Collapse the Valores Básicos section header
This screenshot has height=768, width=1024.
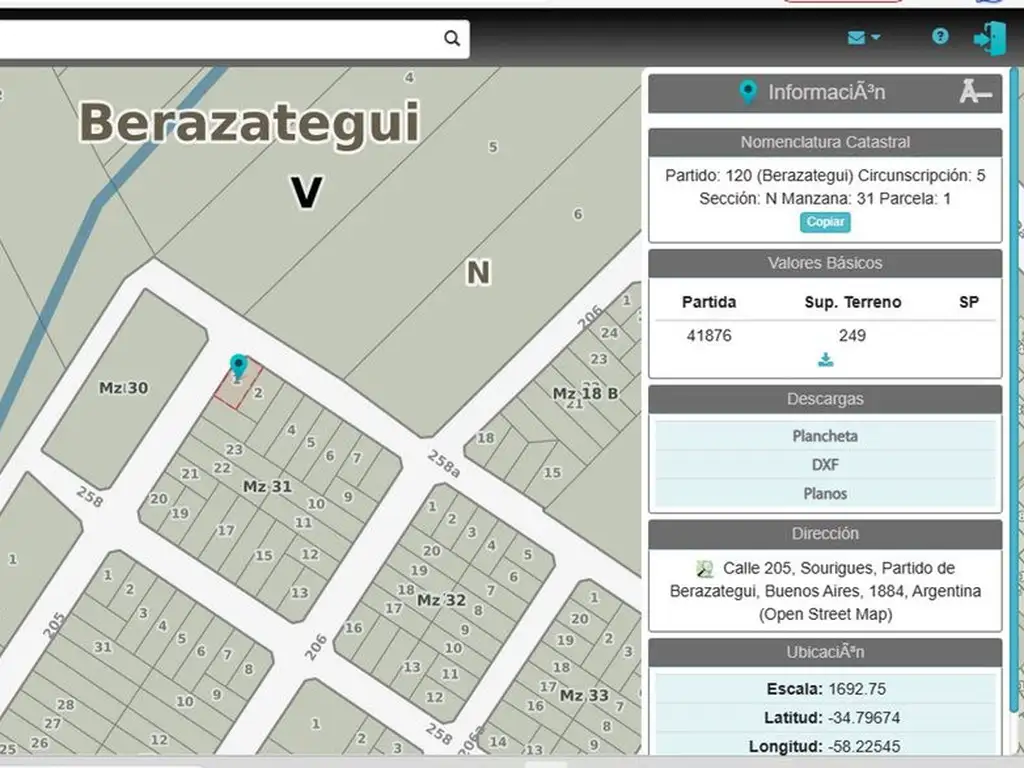pyautogui.click(x=825, y=263)
